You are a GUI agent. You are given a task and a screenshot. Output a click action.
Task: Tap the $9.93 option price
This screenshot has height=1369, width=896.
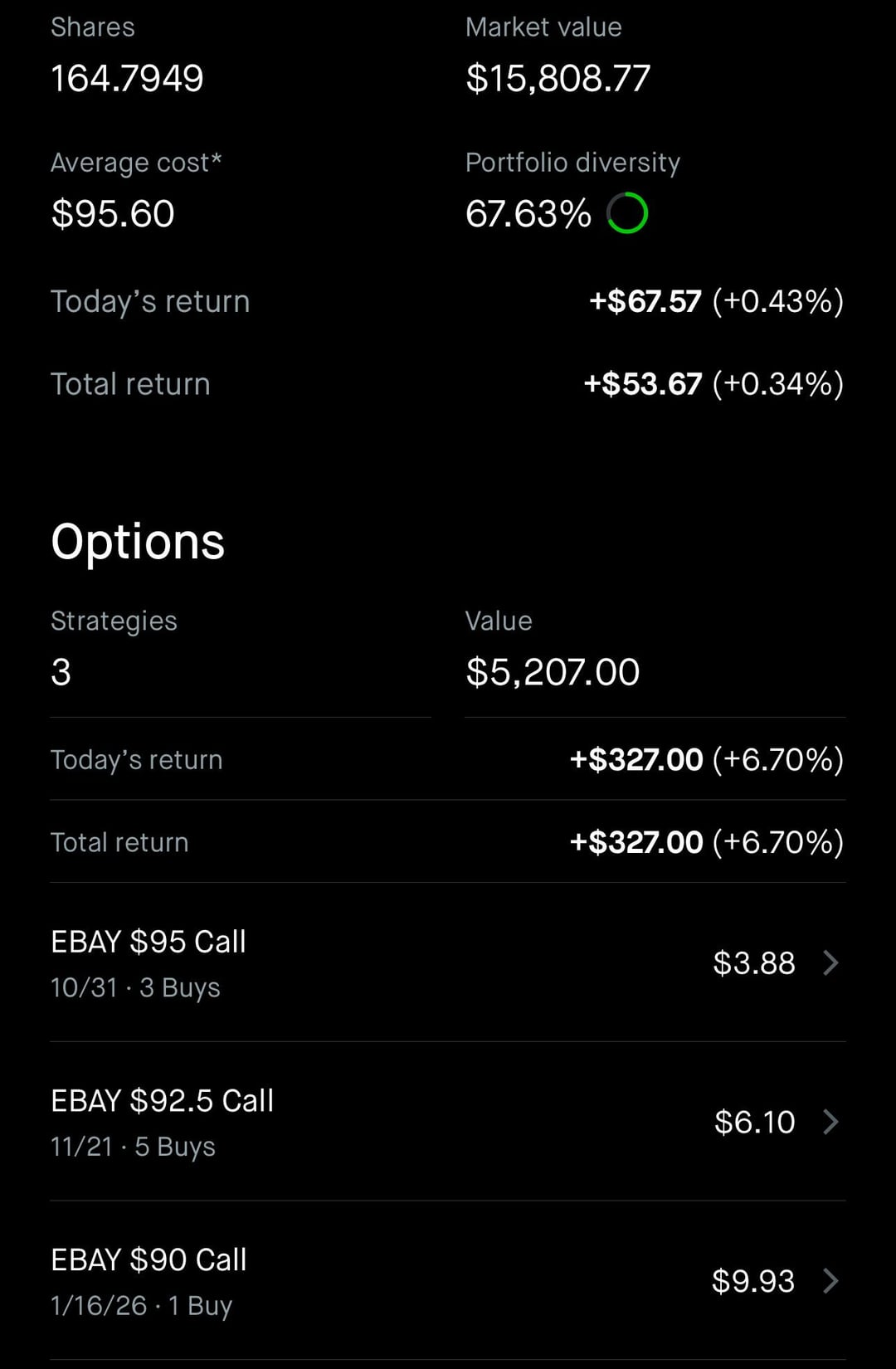coord(752,1280)
